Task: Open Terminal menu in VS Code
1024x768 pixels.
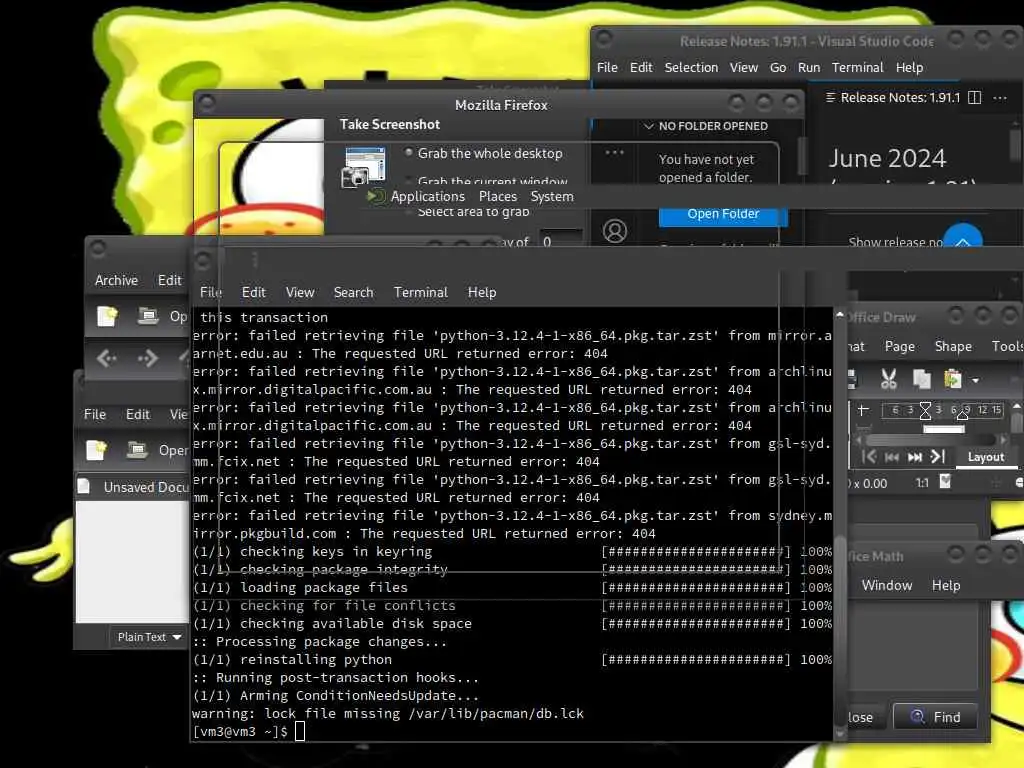Action: point(857,67)
